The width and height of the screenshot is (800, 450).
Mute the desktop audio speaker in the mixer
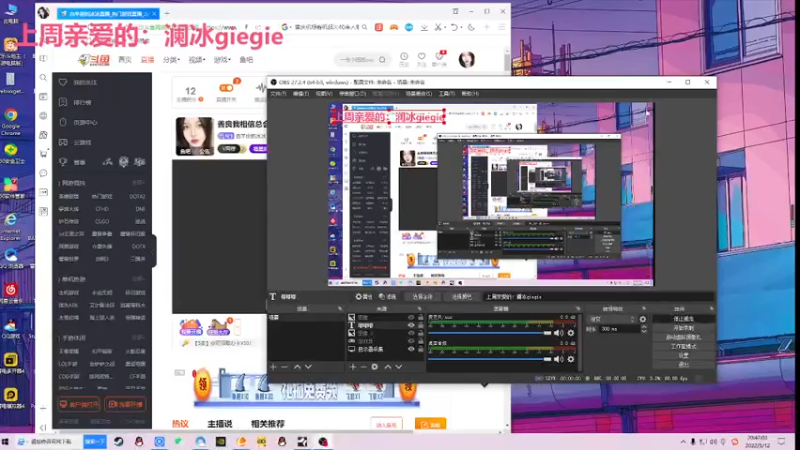click(559, 359)
